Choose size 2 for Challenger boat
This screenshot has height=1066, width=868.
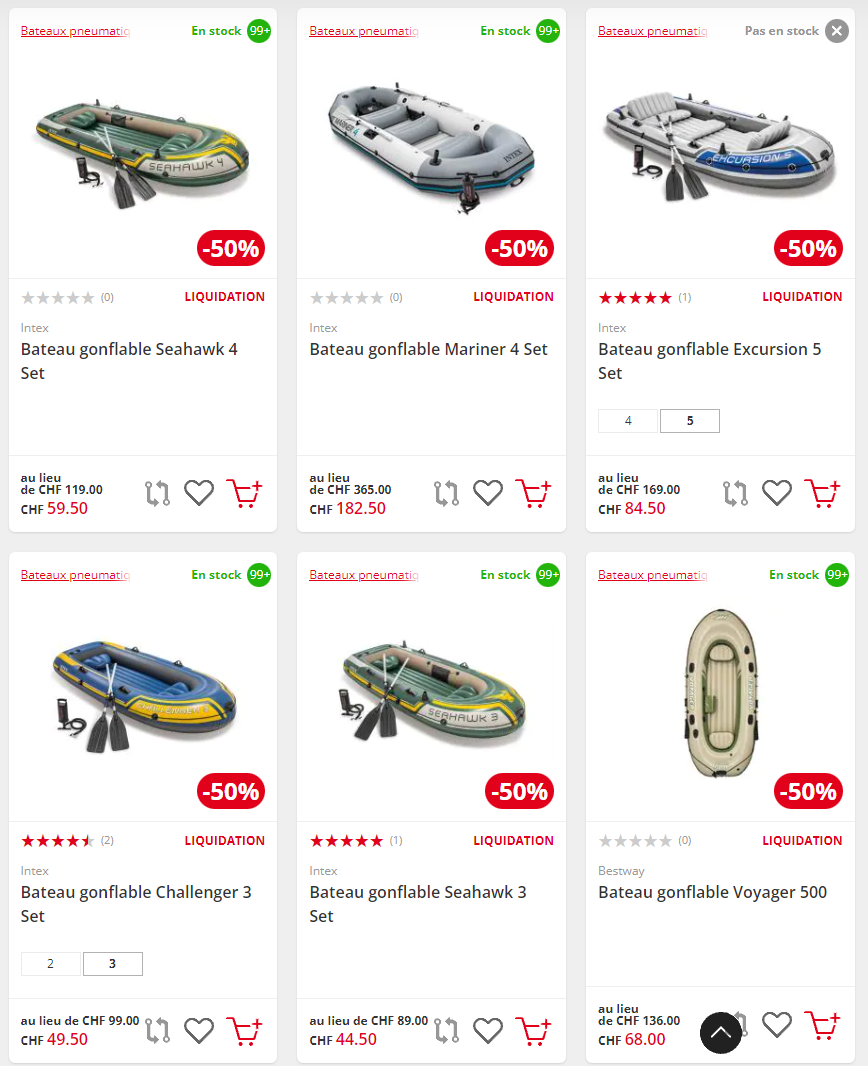click(51, 964)
